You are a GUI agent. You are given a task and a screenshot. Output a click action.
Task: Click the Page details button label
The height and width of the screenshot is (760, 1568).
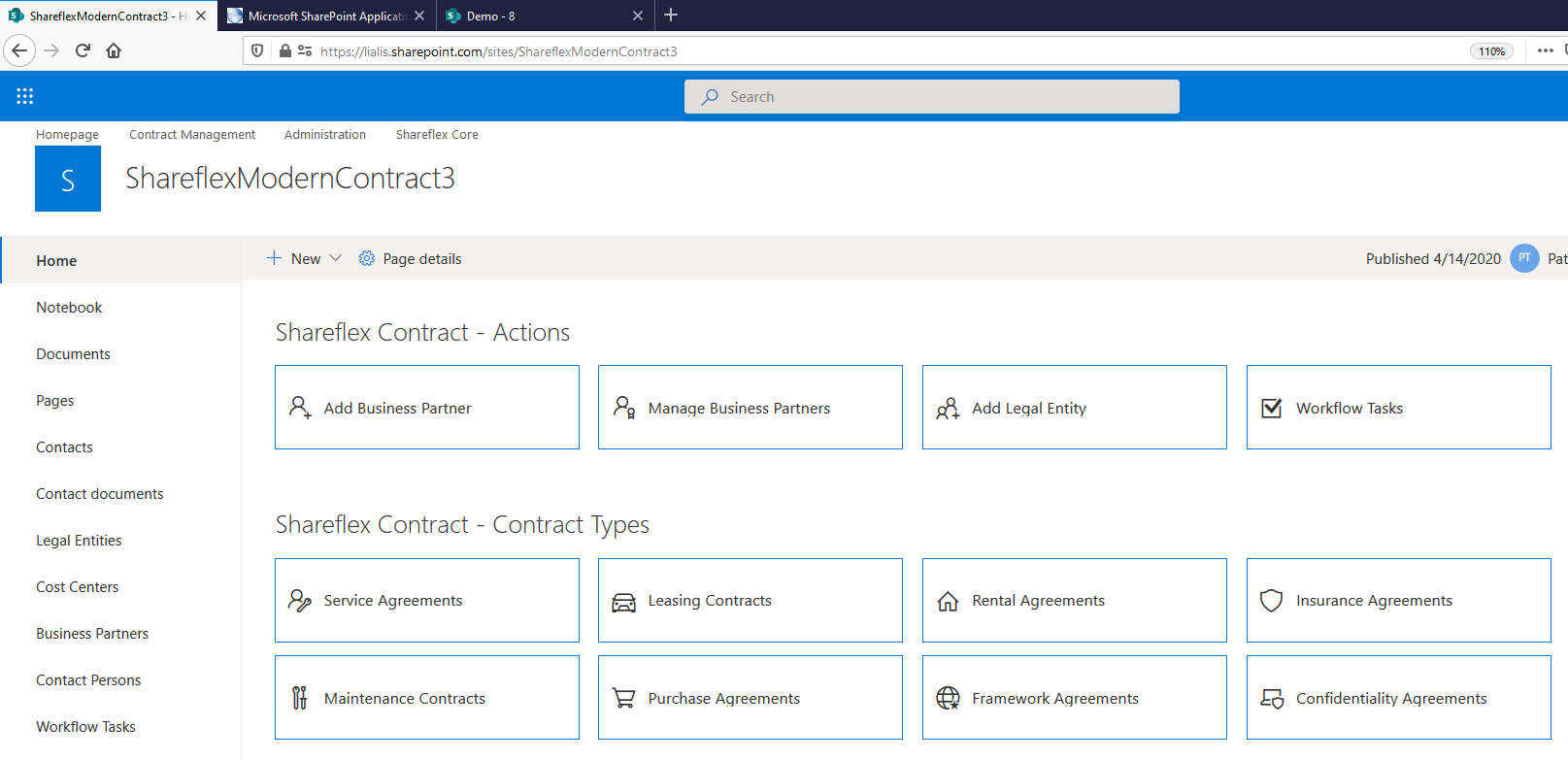pos(422,259)
